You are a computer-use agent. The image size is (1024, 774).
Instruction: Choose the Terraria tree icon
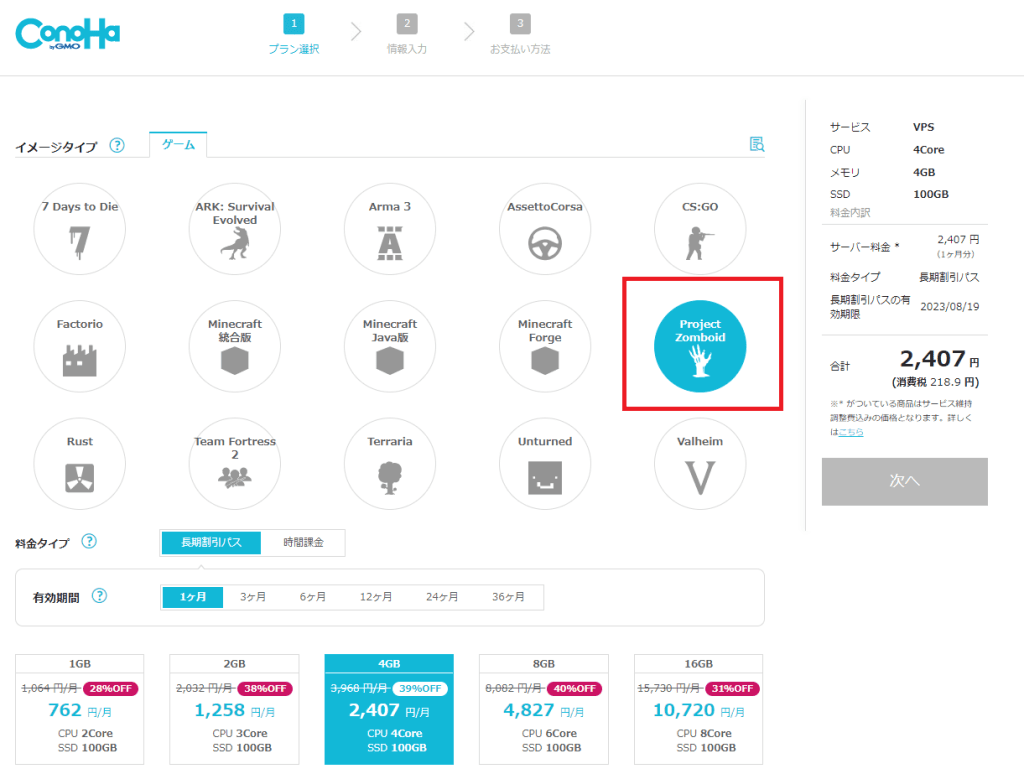point(390,478)
